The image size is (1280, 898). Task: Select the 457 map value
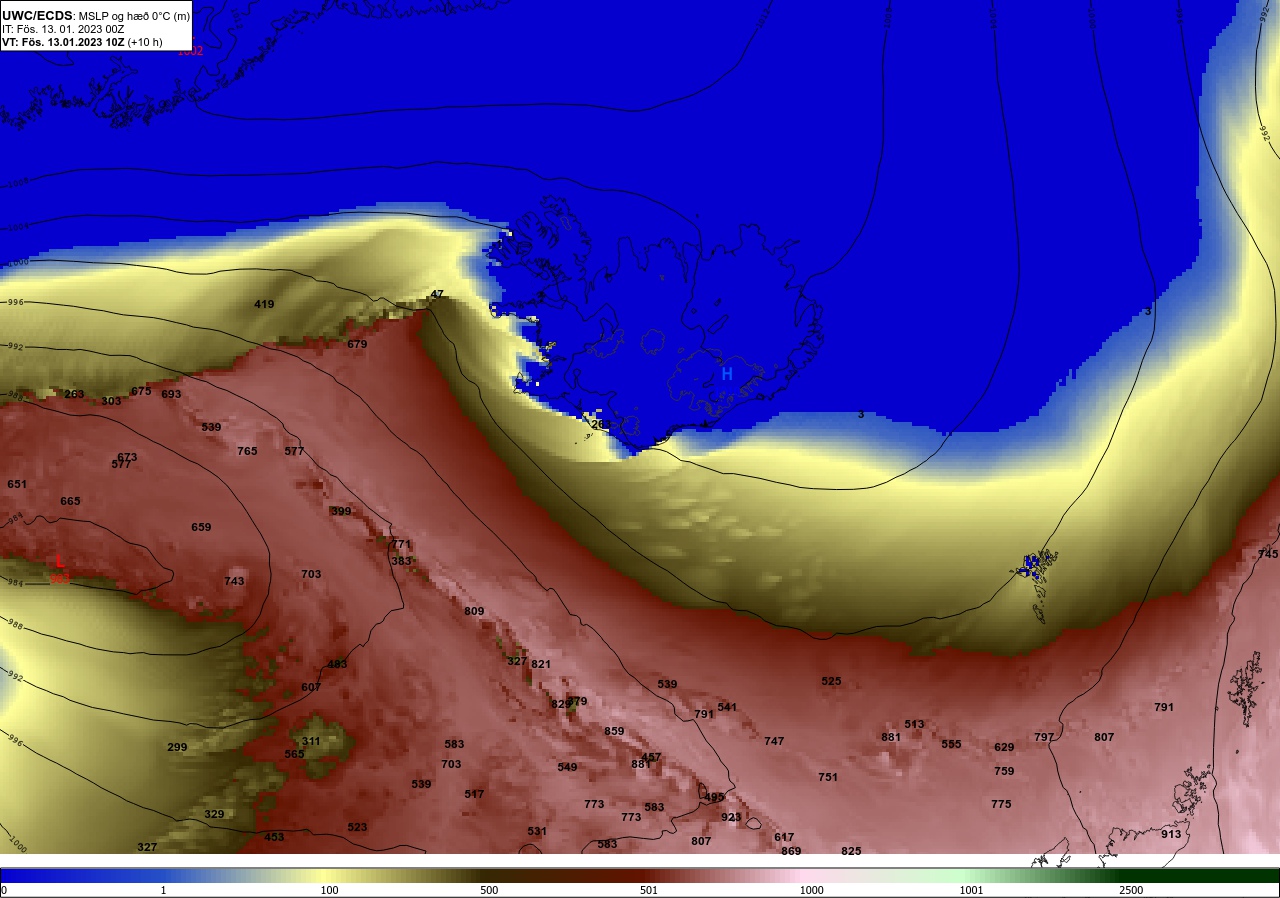(x=651, y=757)
